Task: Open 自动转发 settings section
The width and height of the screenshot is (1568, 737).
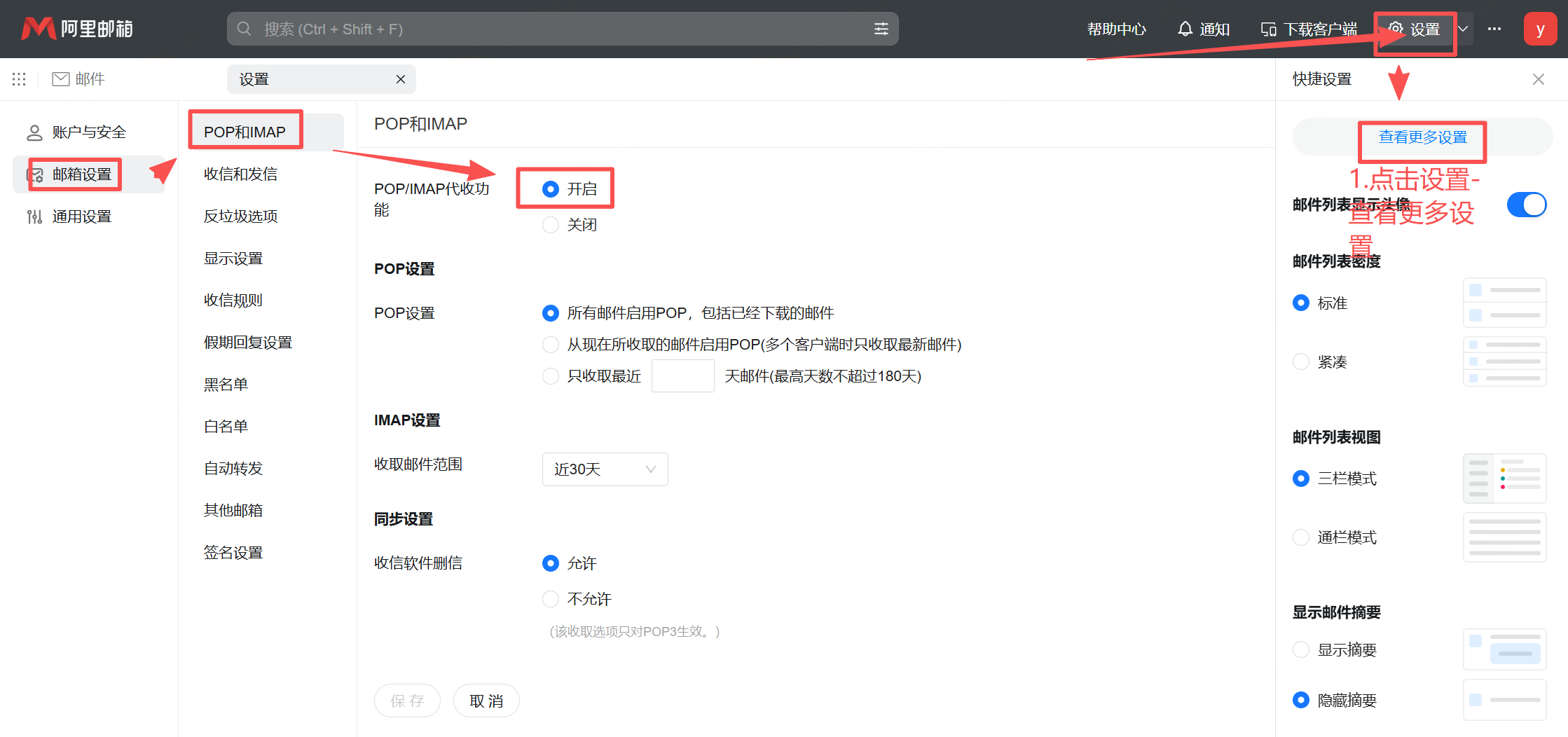Action: tap(233, 468)
